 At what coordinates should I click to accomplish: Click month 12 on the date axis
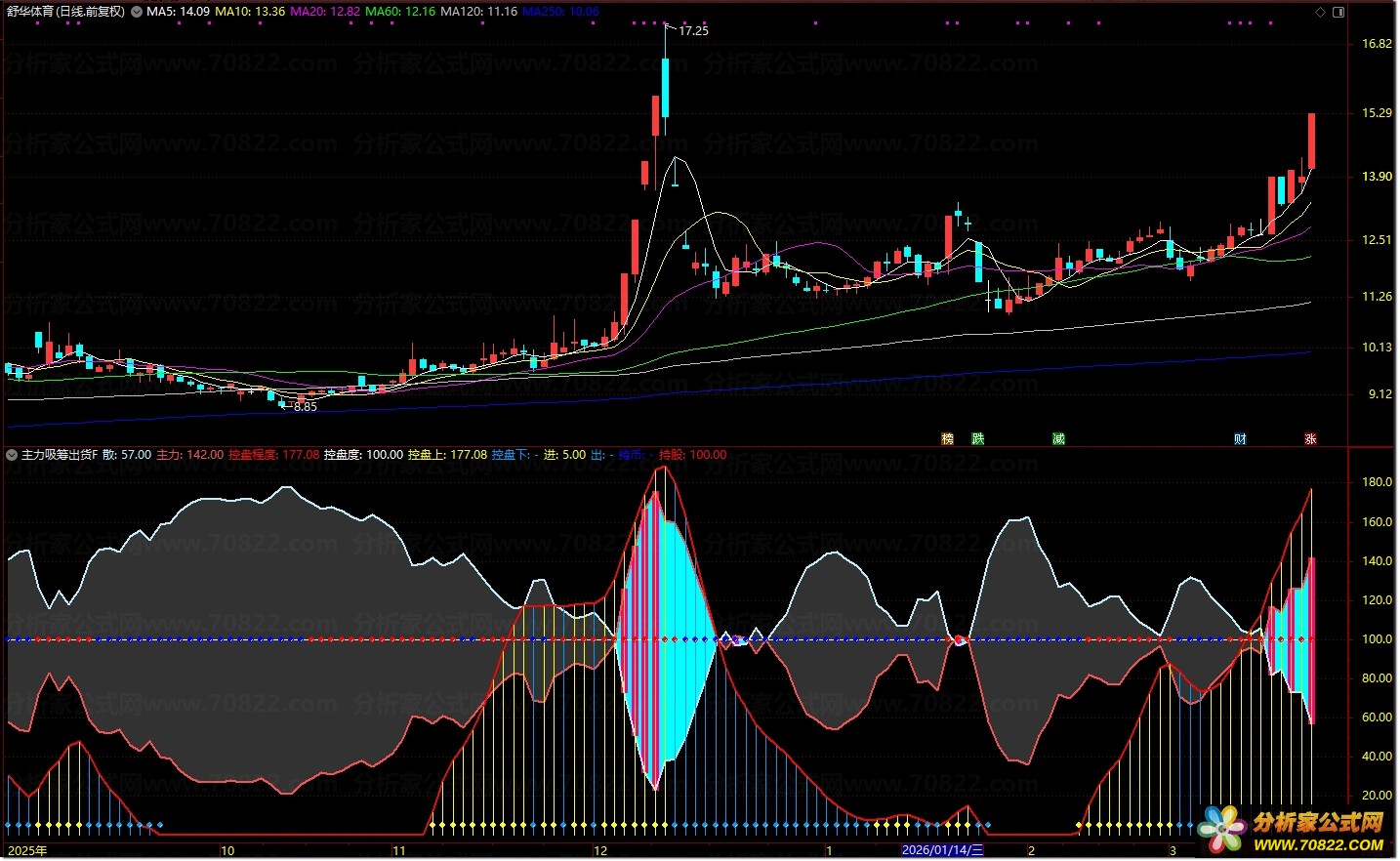(600, 851)
